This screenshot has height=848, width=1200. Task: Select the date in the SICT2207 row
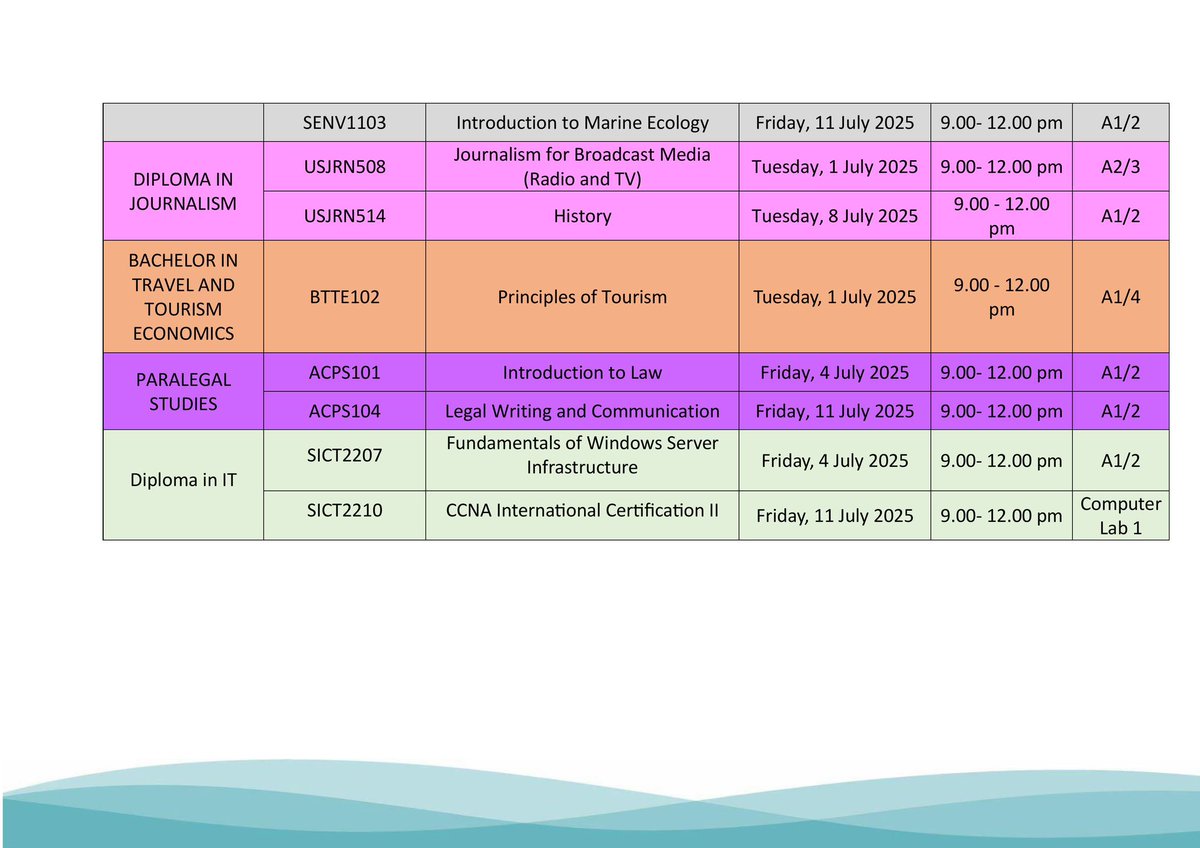[x=834, y=460]
